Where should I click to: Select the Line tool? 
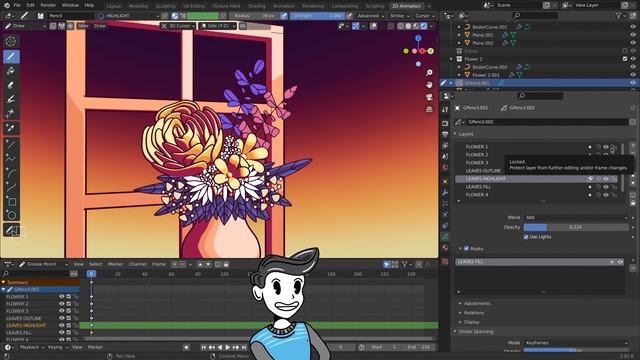tap(11, 144)
